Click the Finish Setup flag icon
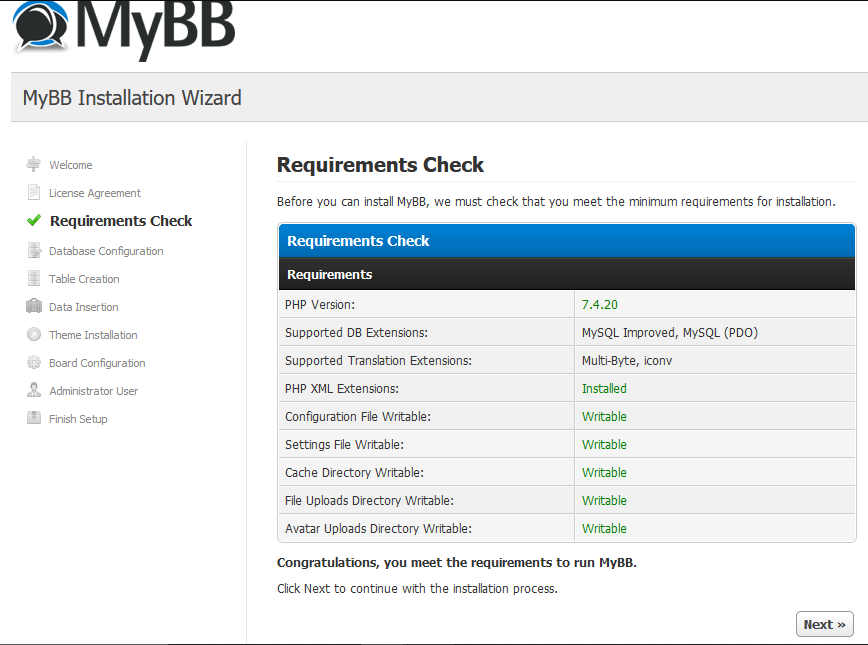The width and height of the screenshot is (868, 645). pos(34,419)
